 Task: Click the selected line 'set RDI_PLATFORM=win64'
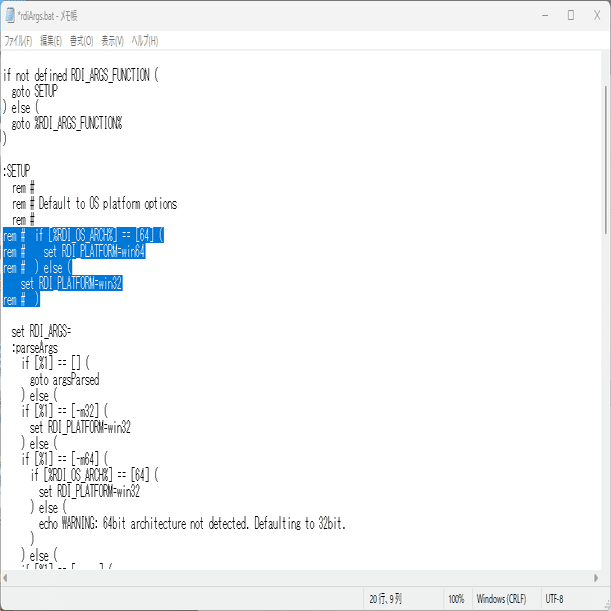click(x=74, y=252)
